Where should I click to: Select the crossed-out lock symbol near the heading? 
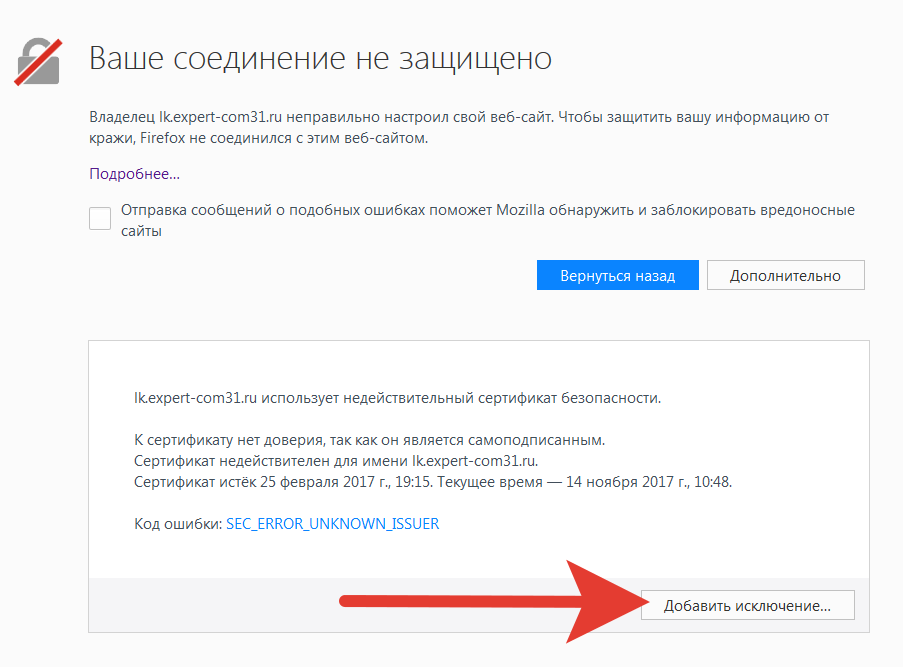(x=38, y=60)
